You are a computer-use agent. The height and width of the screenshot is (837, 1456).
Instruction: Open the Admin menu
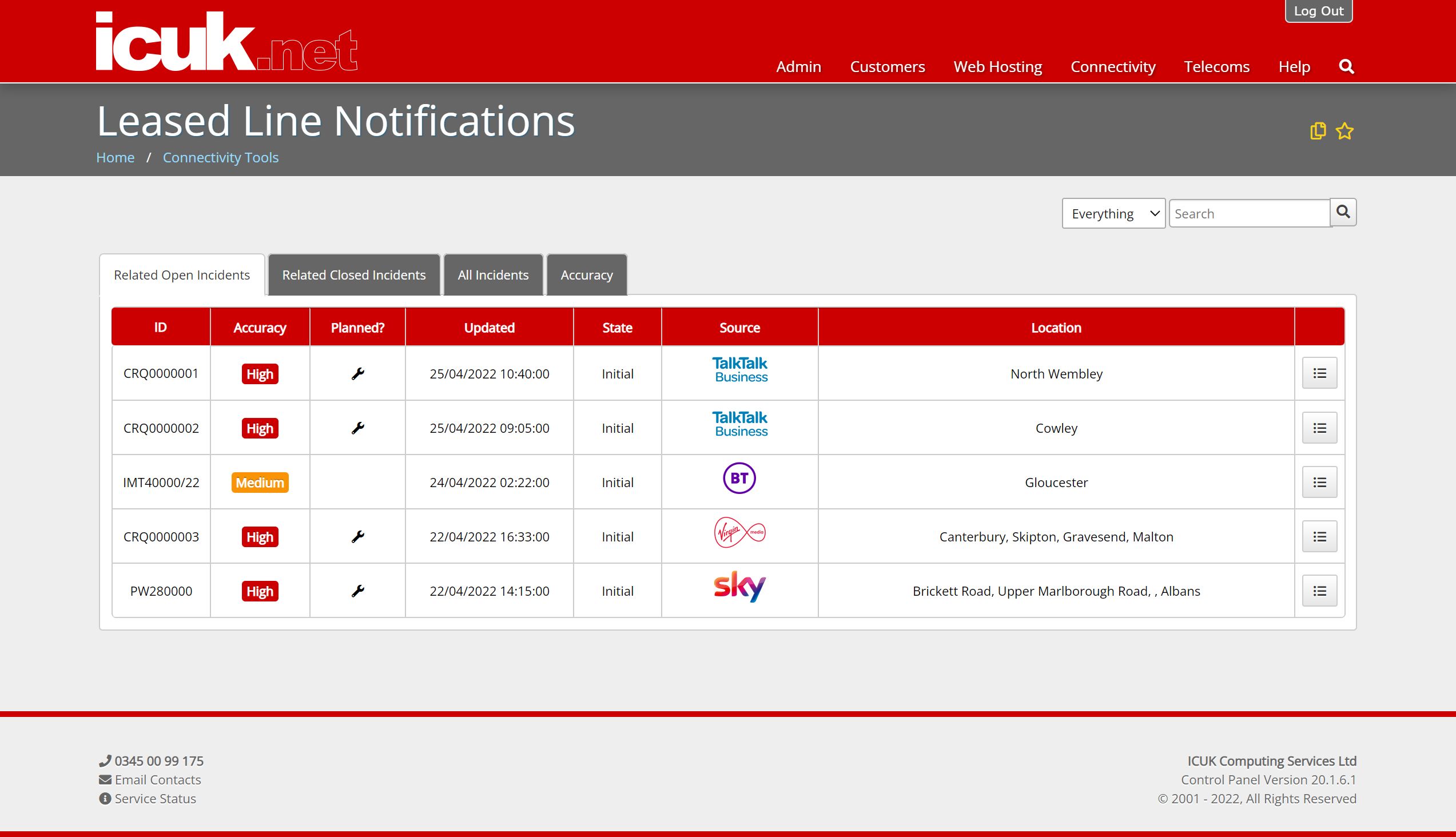point(798,67)
